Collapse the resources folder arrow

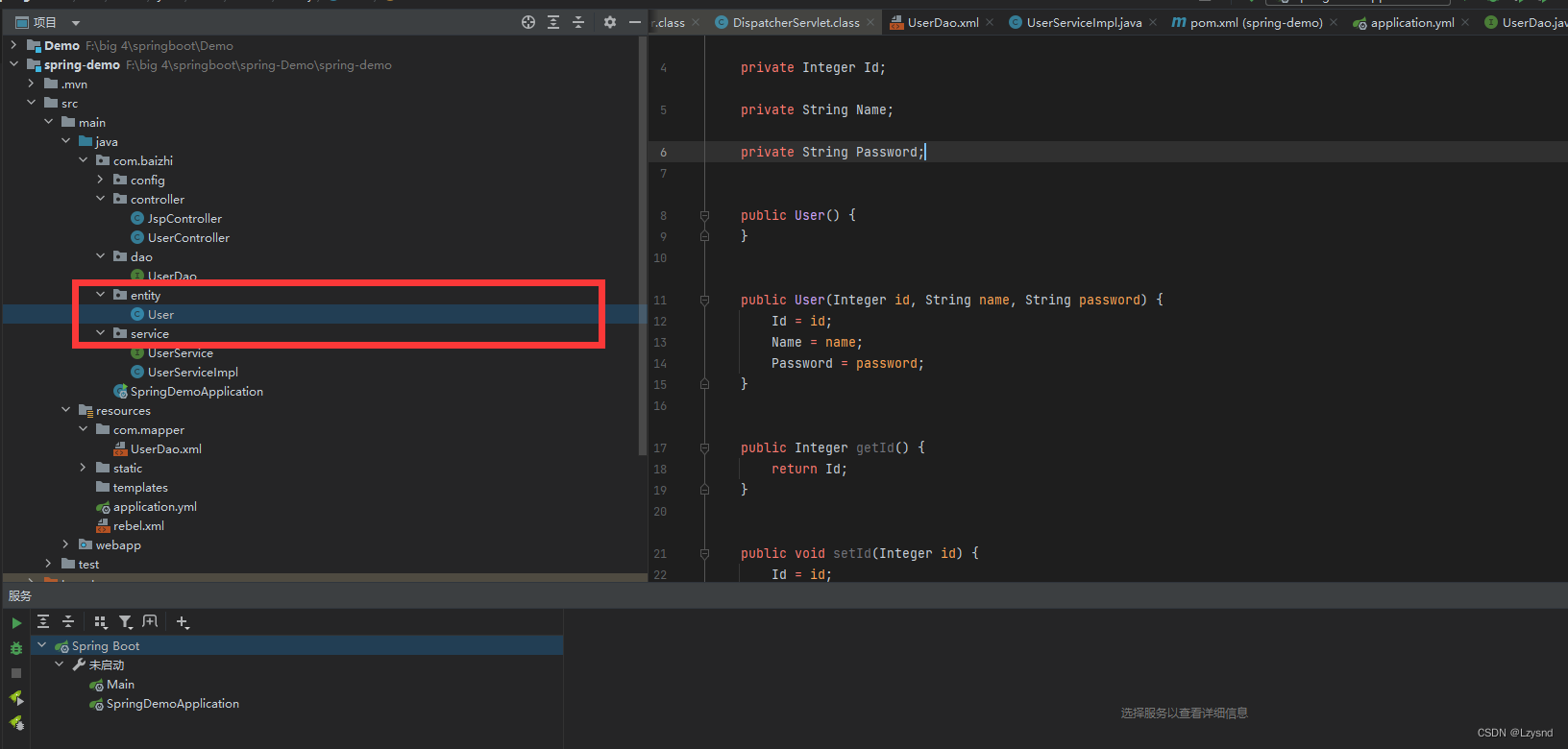(65, 410)
